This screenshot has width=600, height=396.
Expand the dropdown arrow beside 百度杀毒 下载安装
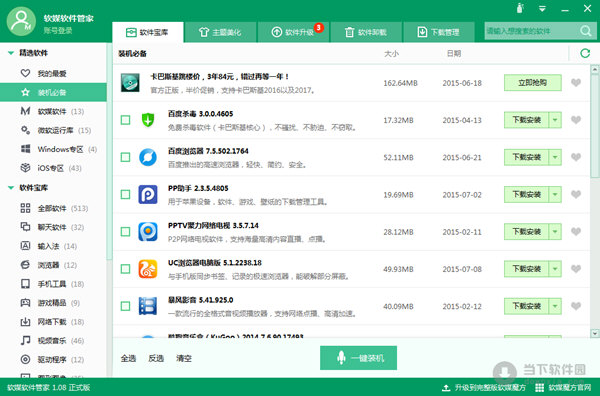click(555, 120)
